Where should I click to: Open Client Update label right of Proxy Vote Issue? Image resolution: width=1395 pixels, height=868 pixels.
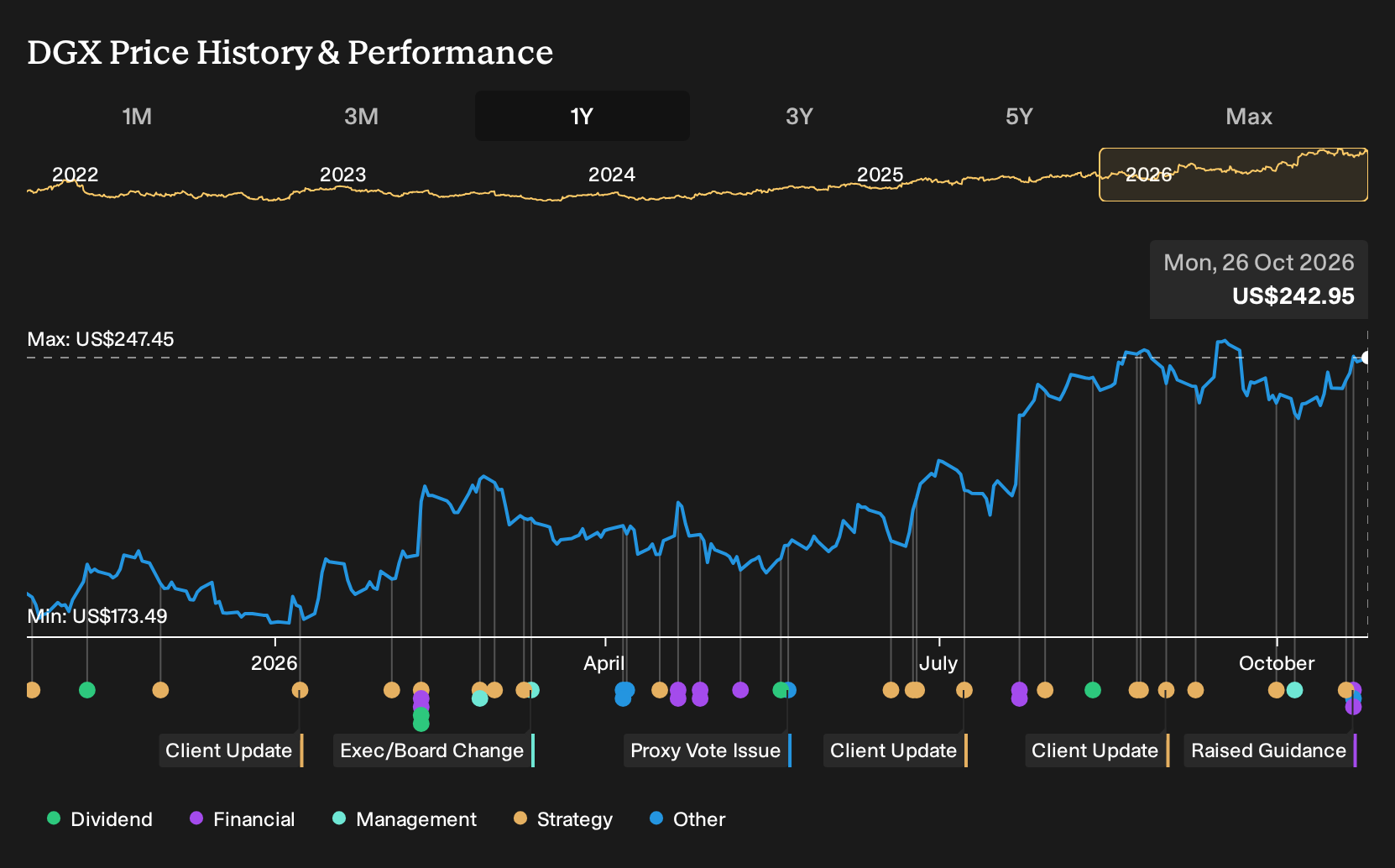tap(896, 750)
